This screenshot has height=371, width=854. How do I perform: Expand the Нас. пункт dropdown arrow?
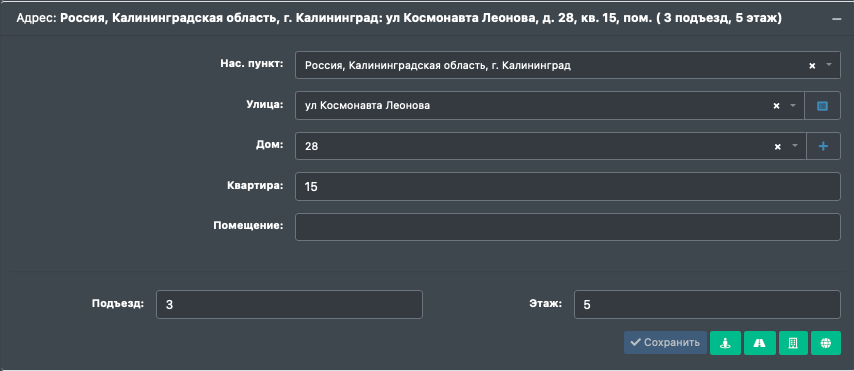[829, 65]
